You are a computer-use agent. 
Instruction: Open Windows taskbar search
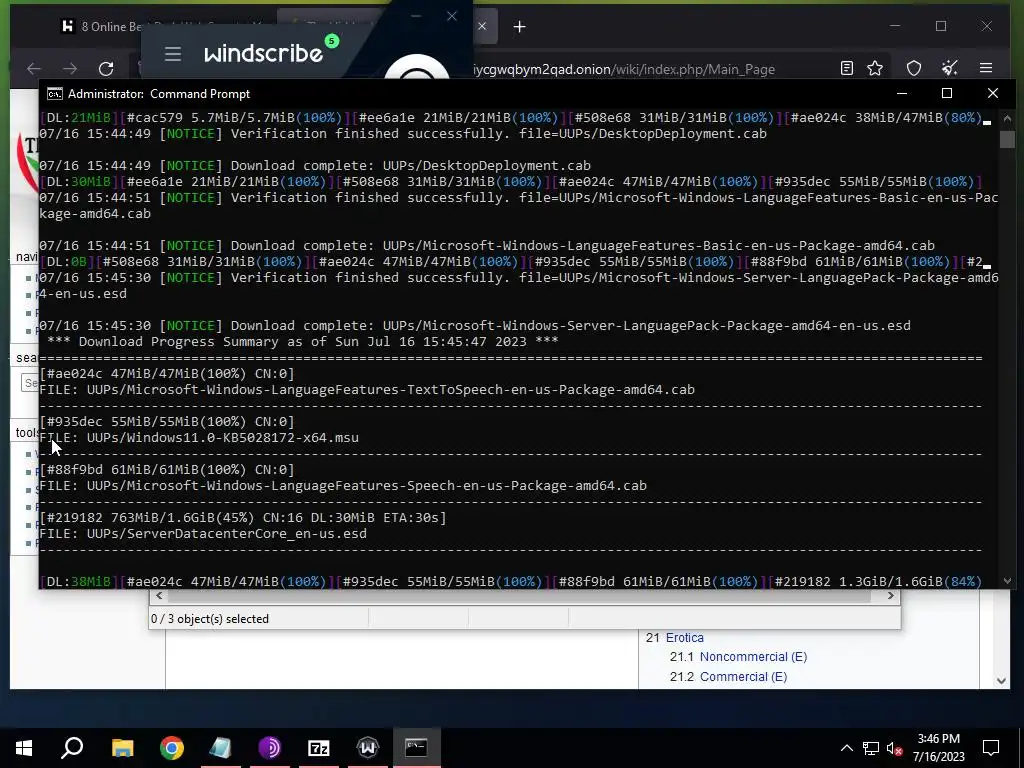[x=72, y=748]
